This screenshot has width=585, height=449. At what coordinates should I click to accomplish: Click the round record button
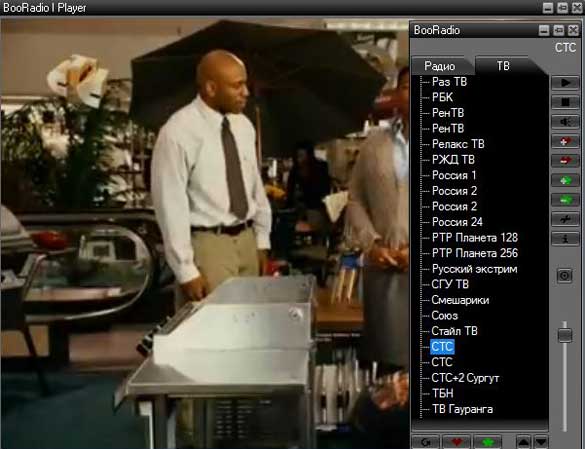point(564,276)
